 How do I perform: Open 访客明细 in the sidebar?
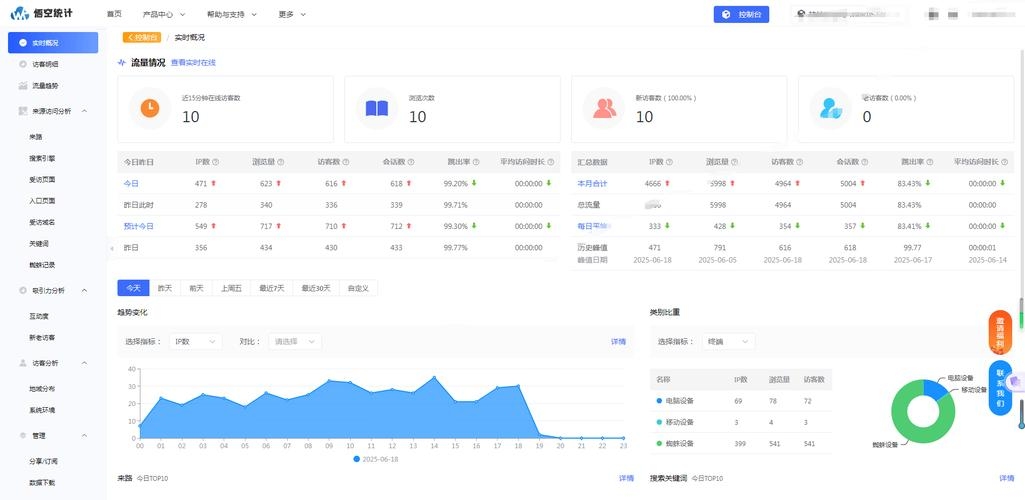click(x=45, y=64)
